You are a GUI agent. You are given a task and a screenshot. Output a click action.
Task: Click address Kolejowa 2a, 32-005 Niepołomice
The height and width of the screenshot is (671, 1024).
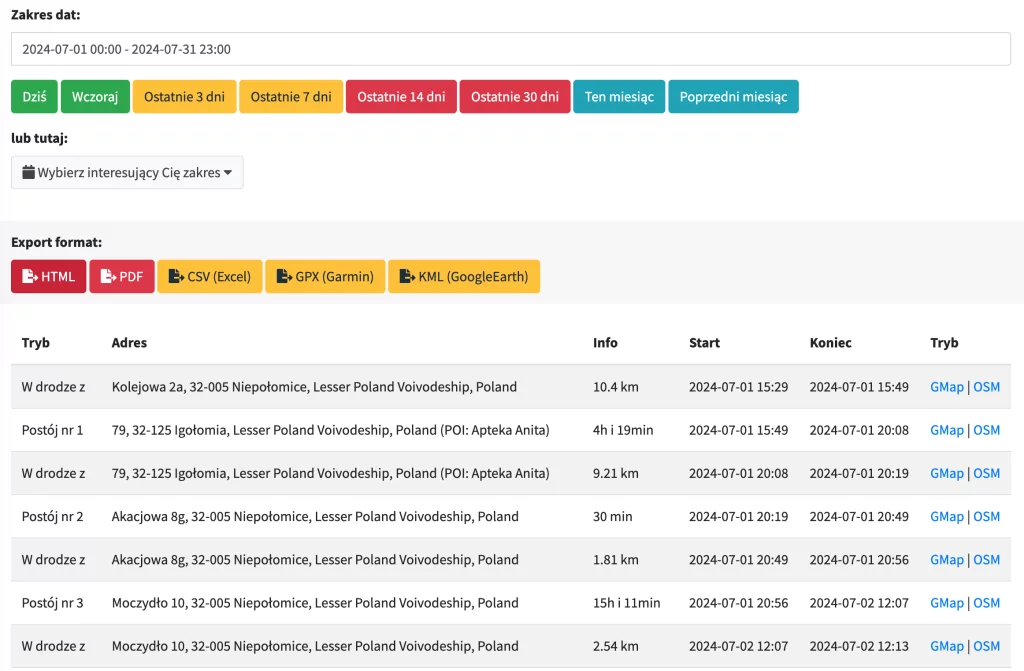click(x=314, y=387)
